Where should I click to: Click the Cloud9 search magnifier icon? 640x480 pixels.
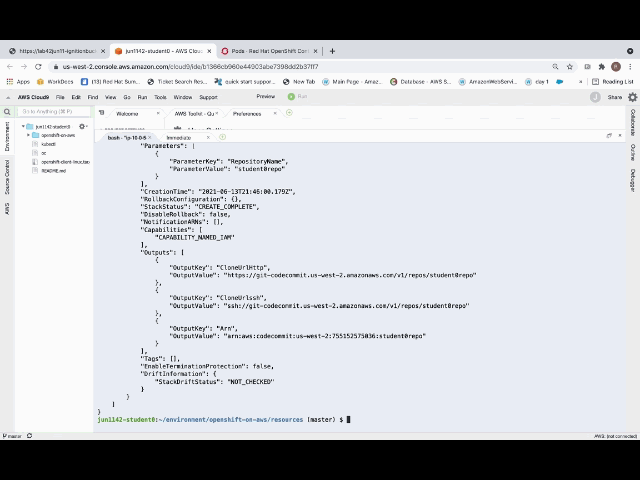pos(7,111)
